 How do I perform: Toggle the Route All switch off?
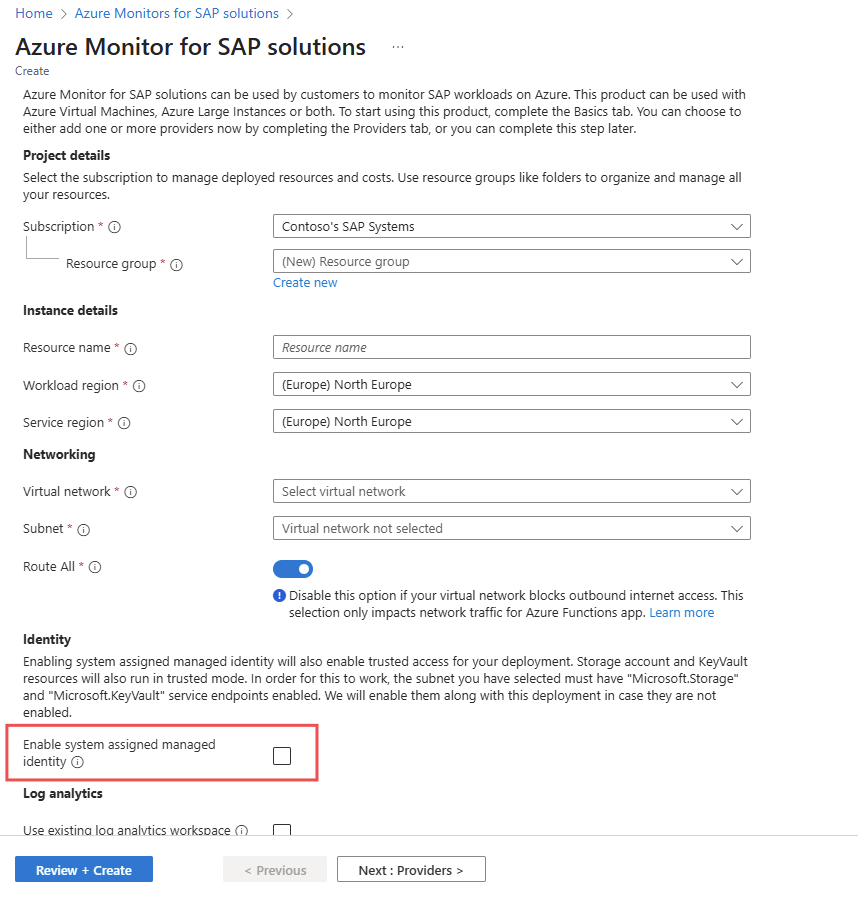(293, 569)
